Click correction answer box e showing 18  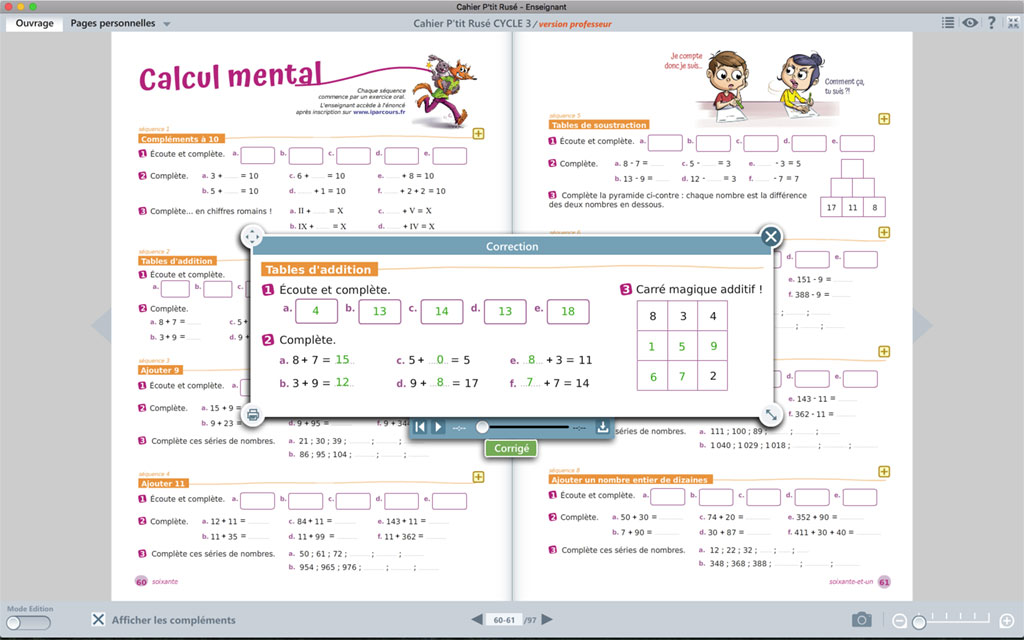click(568, 312)
